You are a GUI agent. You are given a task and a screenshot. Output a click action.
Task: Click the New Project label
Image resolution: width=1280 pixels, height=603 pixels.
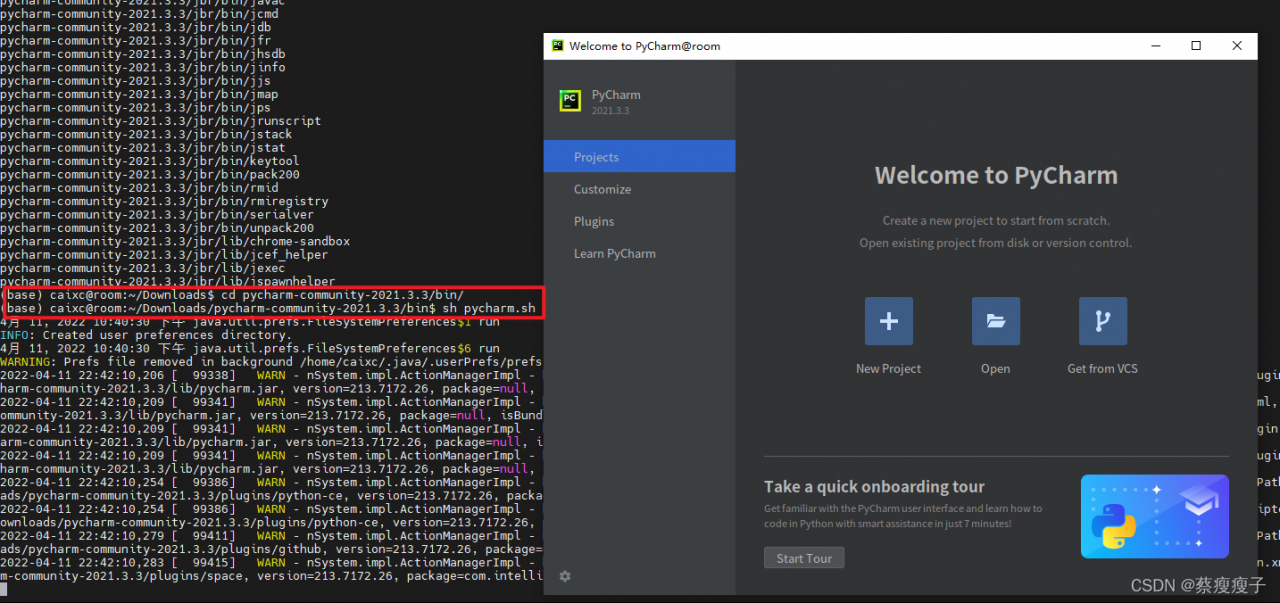[888, 369]
